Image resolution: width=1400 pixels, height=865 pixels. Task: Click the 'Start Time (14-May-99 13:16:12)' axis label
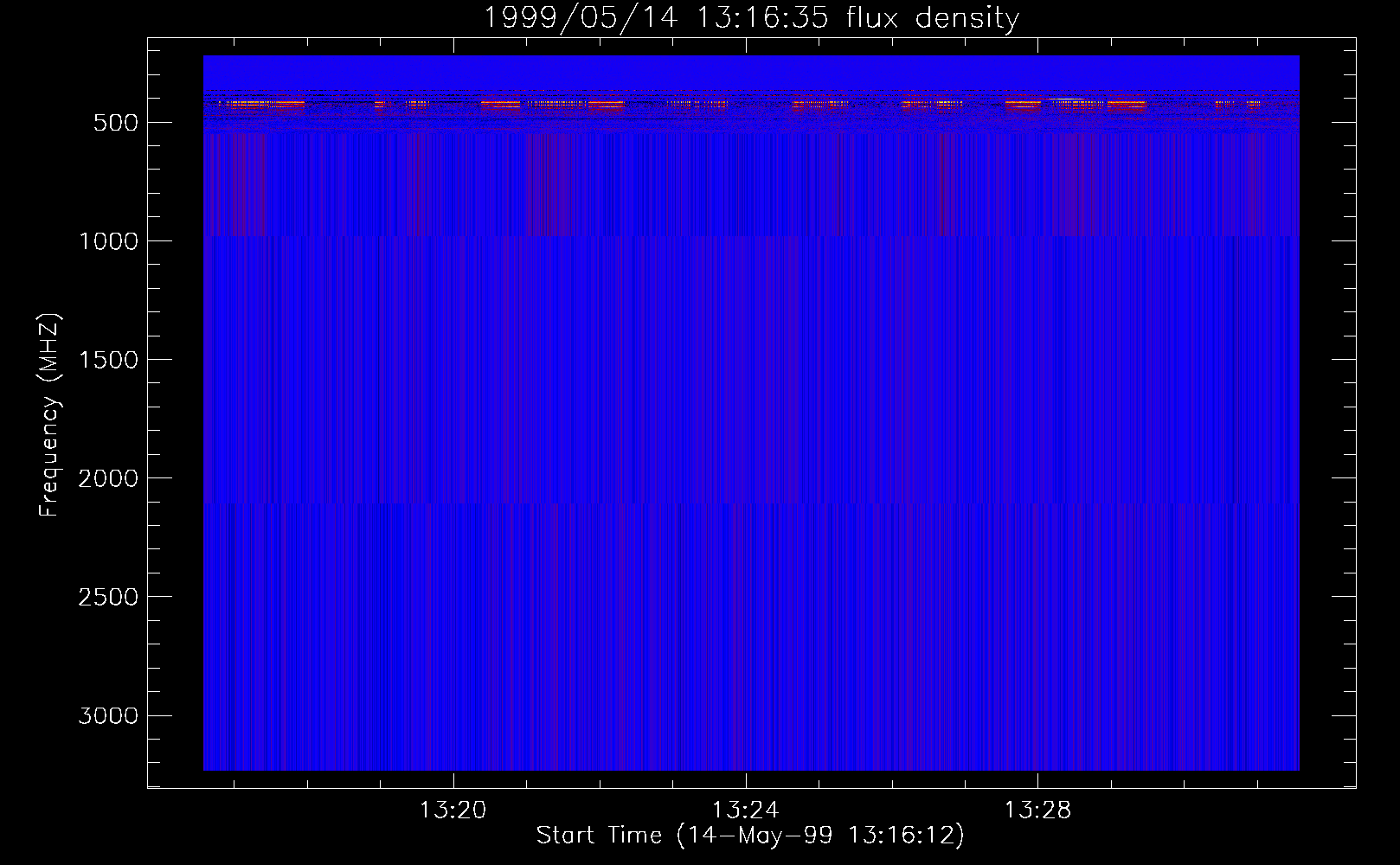750,836
